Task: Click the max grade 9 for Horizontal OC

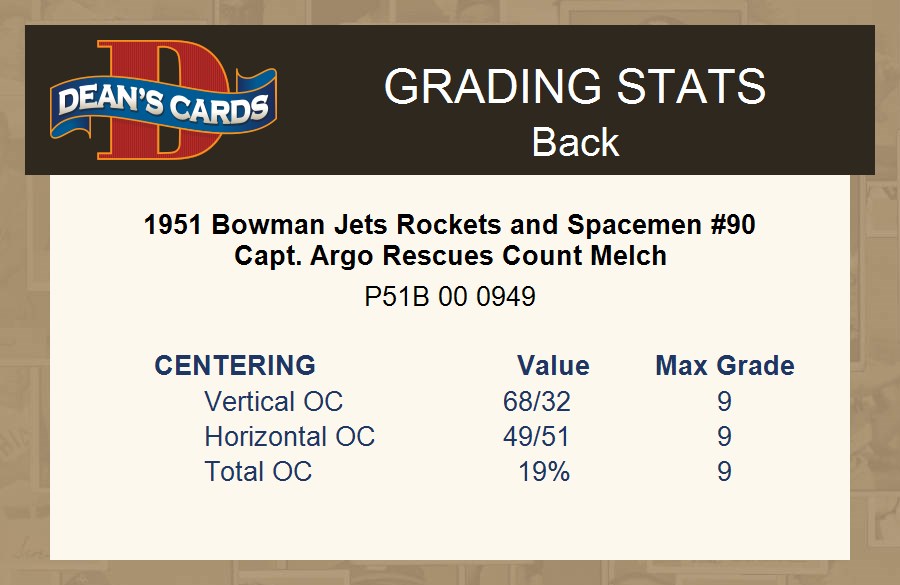Action: click(724, 437)
